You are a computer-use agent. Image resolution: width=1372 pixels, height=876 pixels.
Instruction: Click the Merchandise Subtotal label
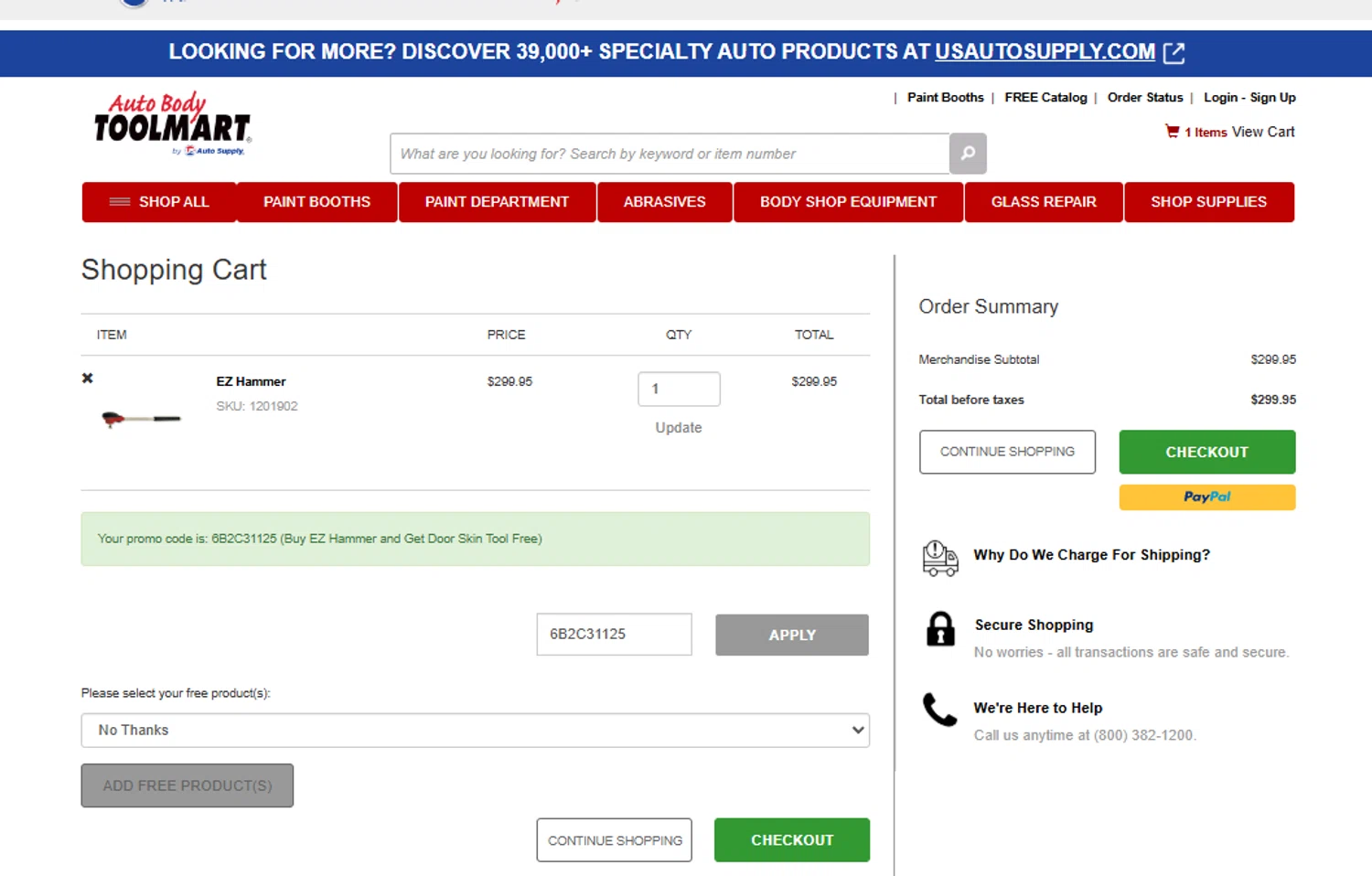[x=979, y=360]
